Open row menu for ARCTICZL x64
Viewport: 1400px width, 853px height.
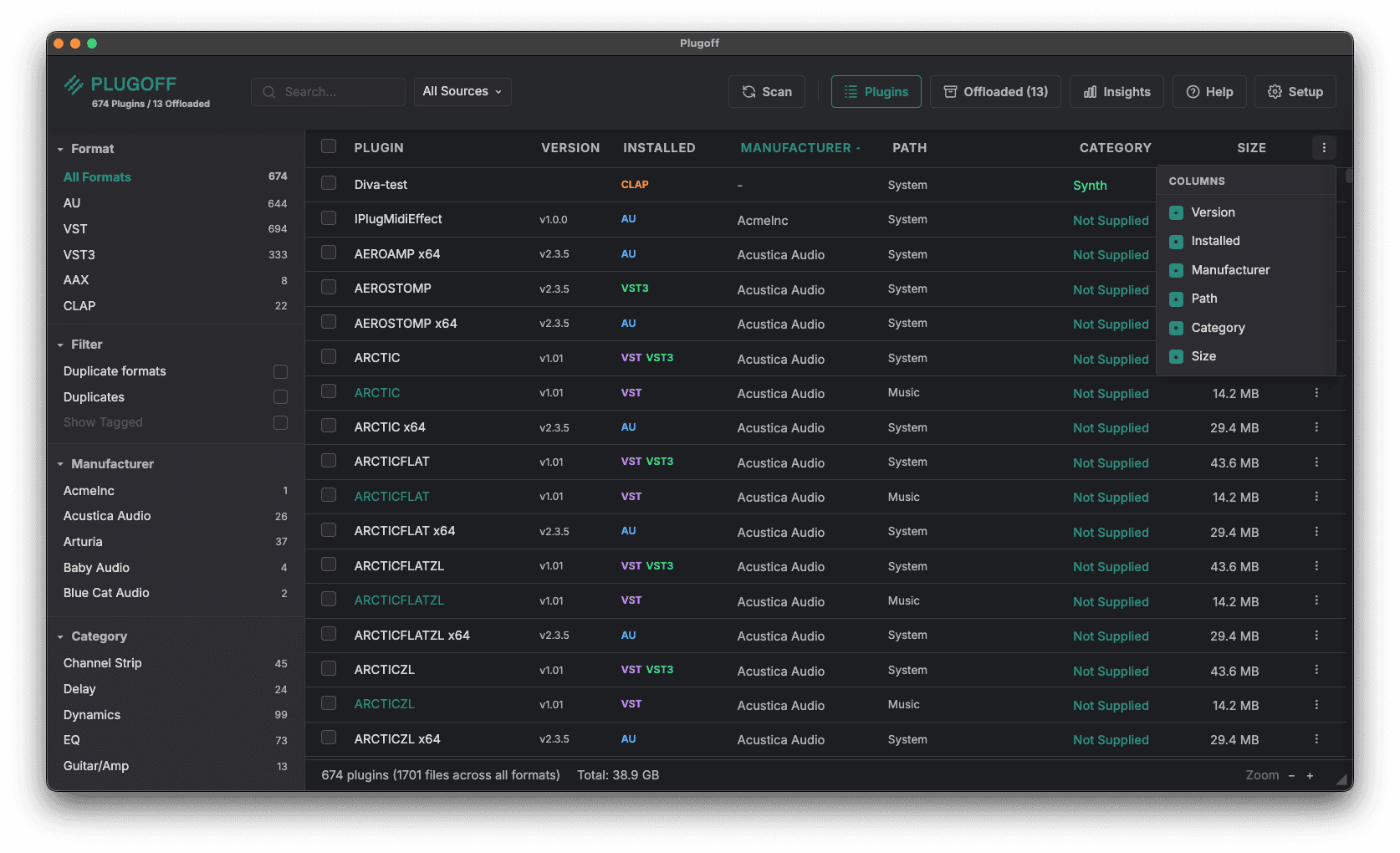1316,739
